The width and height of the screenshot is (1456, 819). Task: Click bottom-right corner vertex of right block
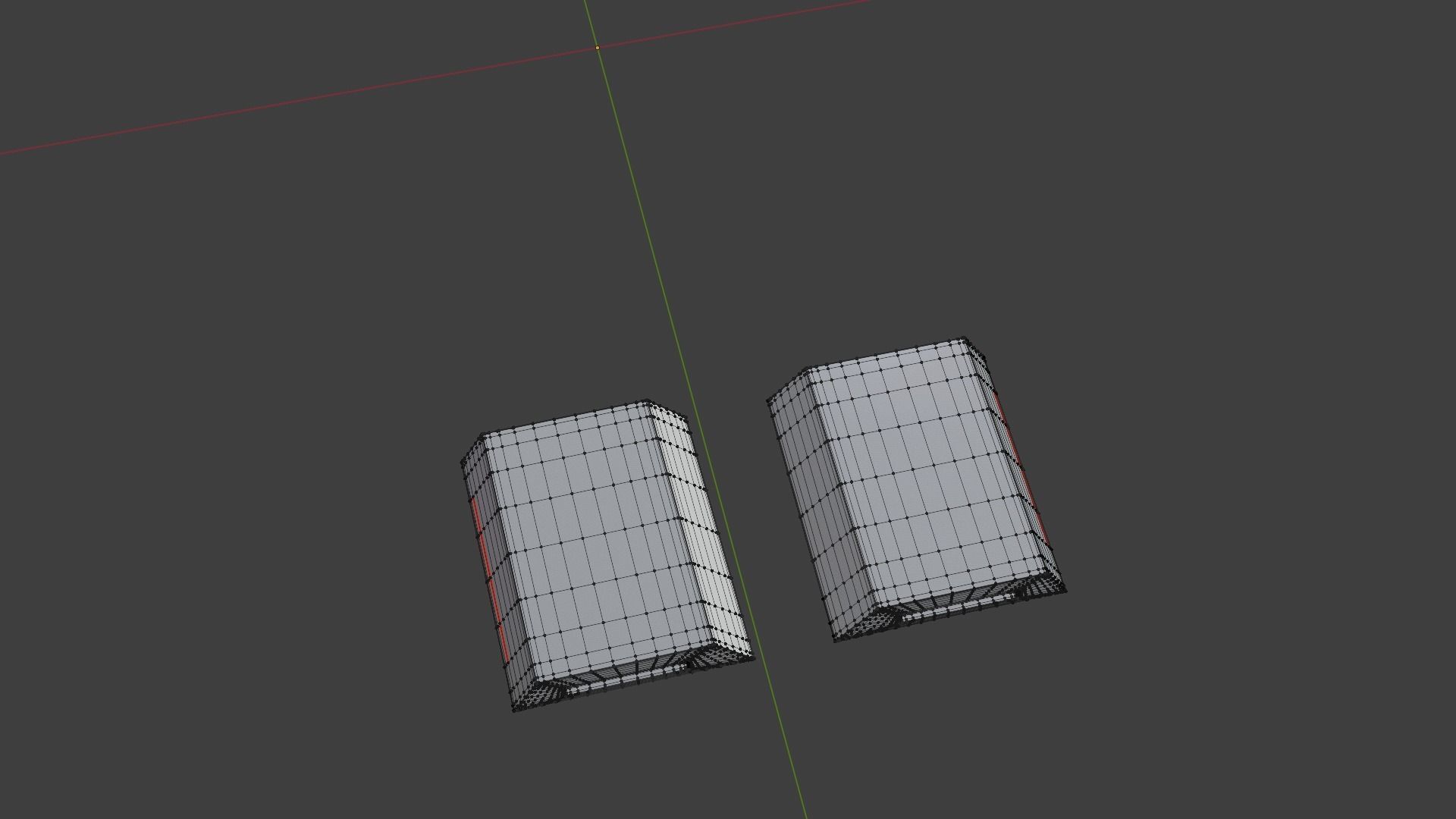1065,590
